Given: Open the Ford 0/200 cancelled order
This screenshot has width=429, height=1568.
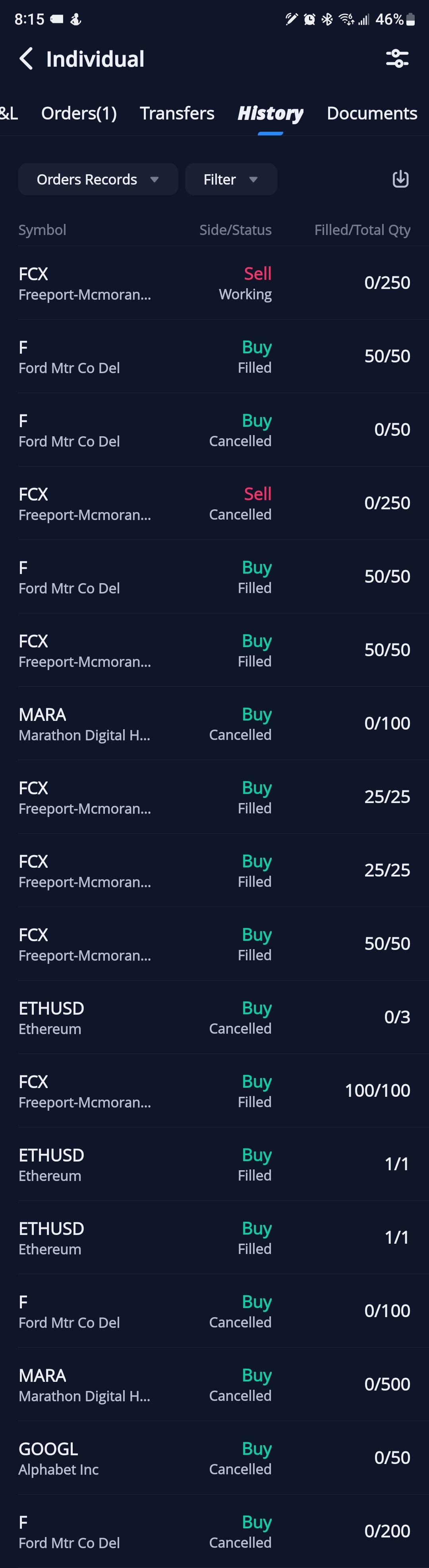Looking at the screenshot, I should [x=214, y=1531].
